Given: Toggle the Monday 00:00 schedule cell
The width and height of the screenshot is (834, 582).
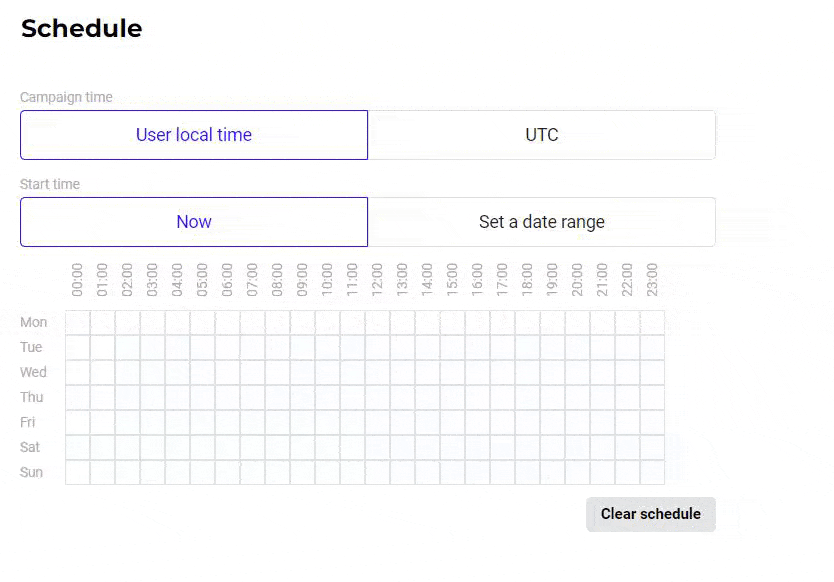Looking at the screenshot, I should click(x=78, y=323).
